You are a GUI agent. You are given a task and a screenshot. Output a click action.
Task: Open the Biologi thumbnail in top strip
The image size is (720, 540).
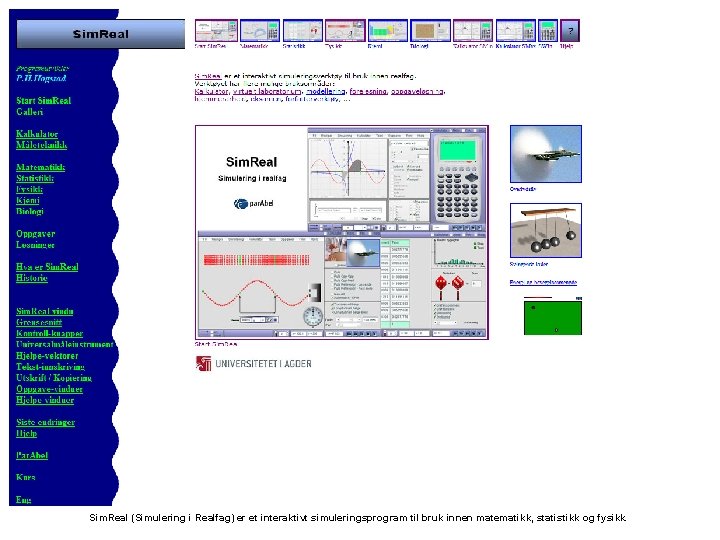pos(430,31)
